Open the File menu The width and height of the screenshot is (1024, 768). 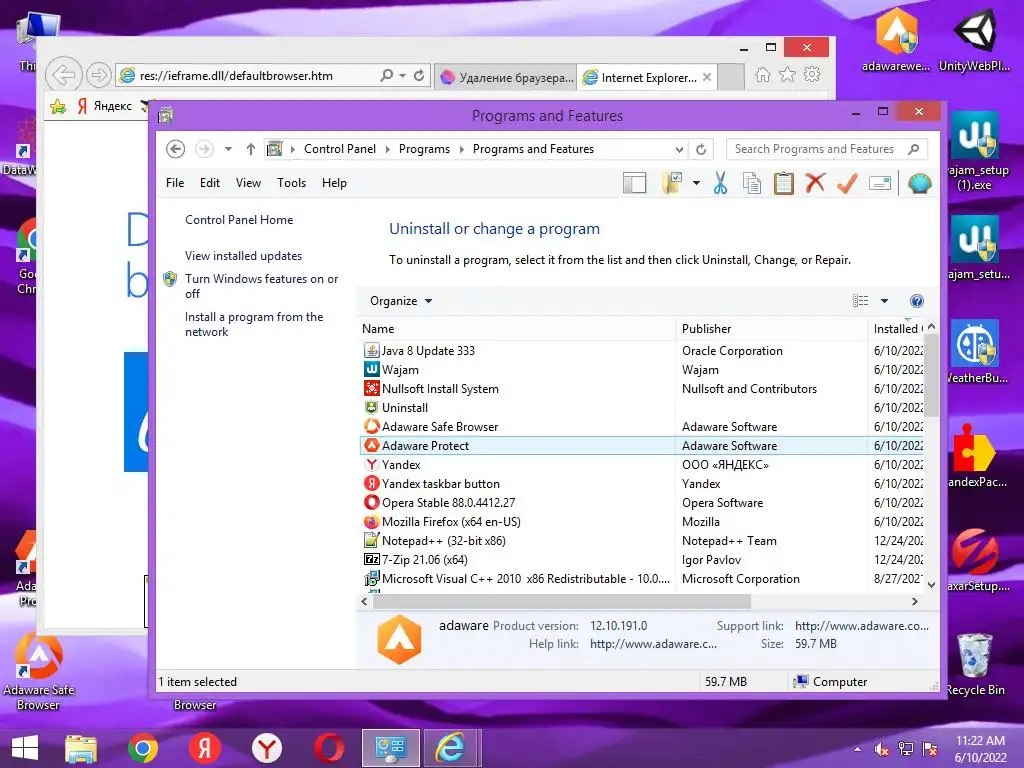(x=175, y=183)
